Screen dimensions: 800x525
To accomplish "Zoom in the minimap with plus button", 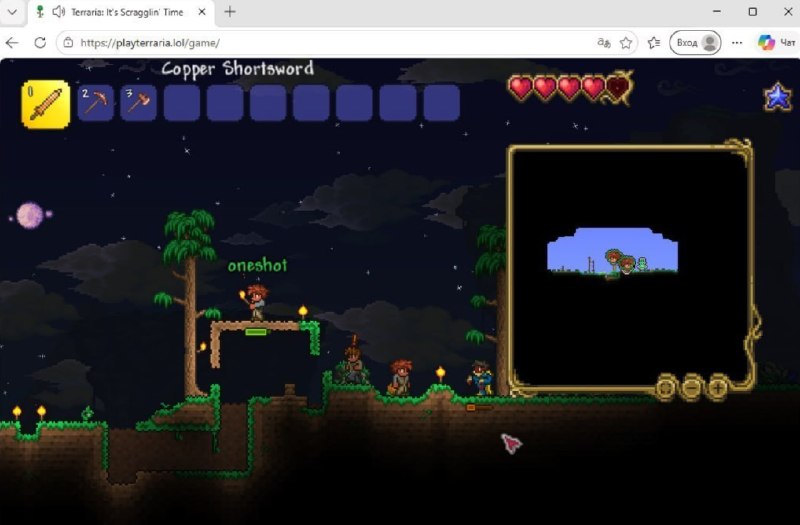I will coord(717,388).
